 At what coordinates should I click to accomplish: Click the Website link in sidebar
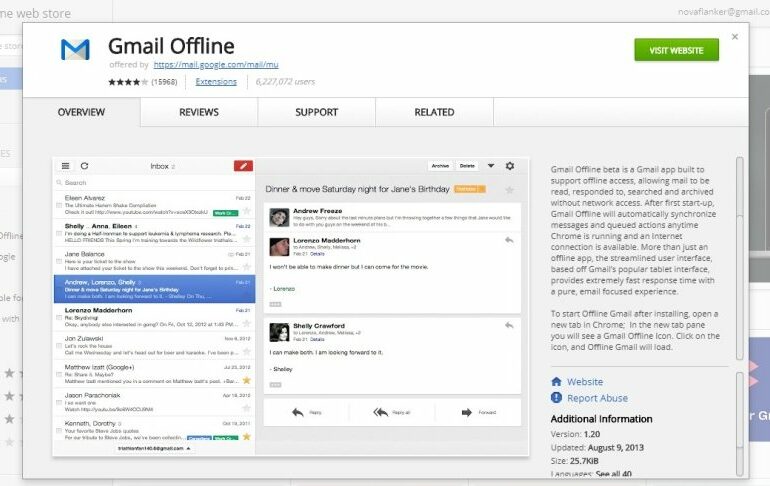coord(585,381)
